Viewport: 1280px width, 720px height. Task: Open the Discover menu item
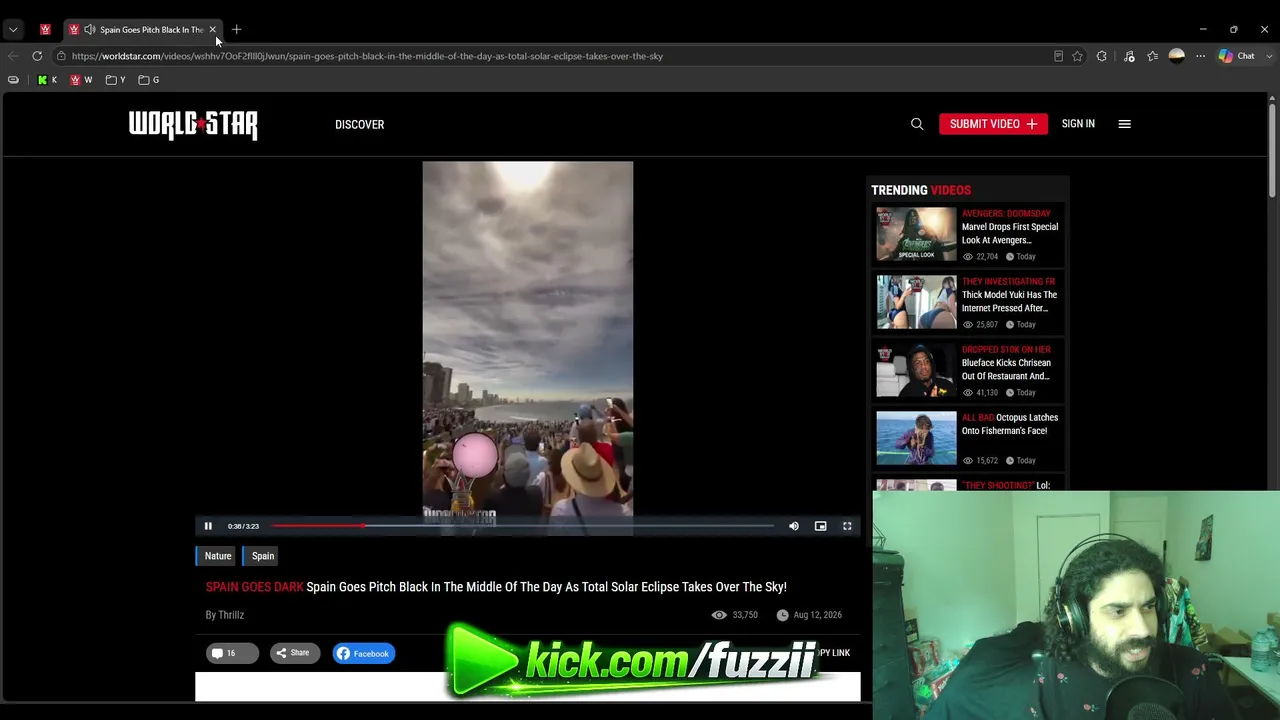coord(360,125)
